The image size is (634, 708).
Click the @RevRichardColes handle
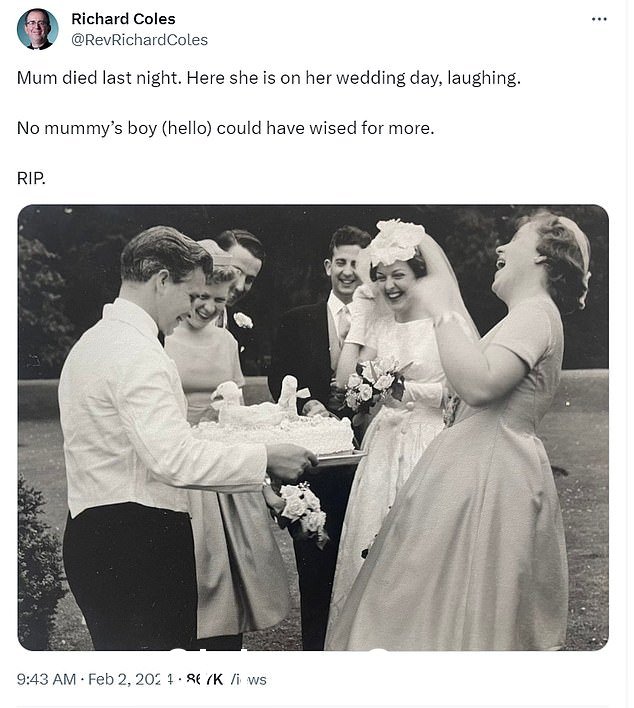[x=140, y=40]
